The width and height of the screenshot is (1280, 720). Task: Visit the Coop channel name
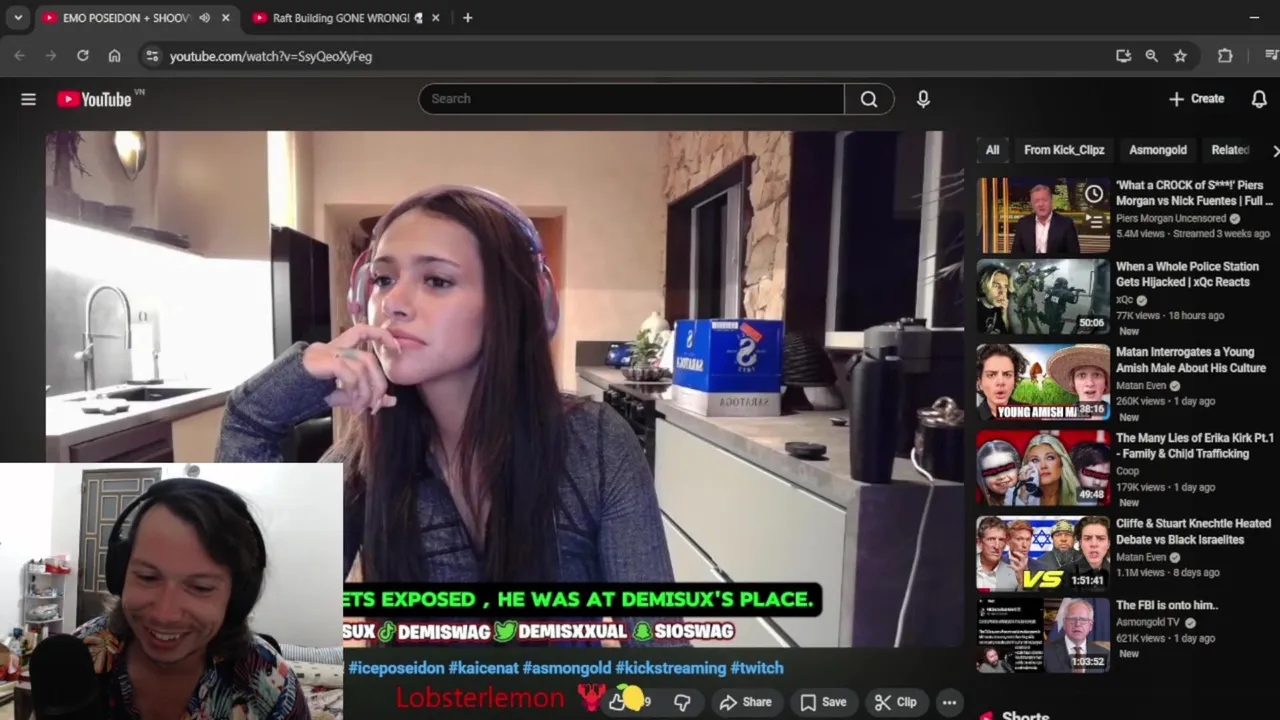(x=1127, y=471)
